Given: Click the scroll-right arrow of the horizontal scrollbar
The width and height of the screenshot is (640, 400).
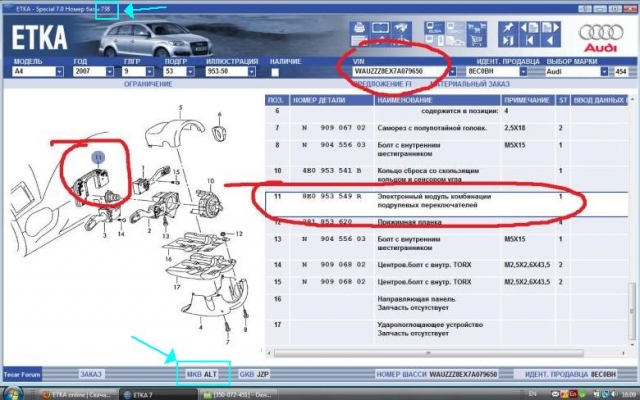Looking at the screenshot, I should click(624, 353).
